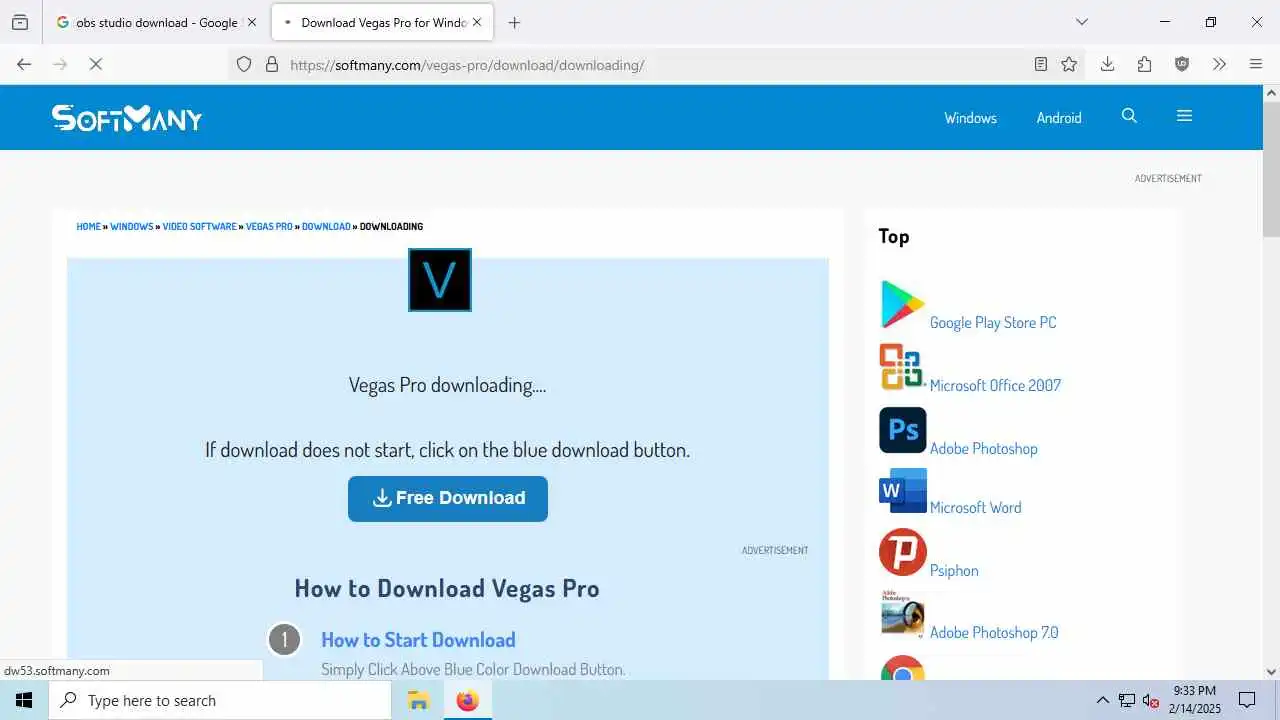Open VEGAS PRO breadcrumb link
The width and height of the screenshot is (1280, 720).
click(x=269, y=227)
